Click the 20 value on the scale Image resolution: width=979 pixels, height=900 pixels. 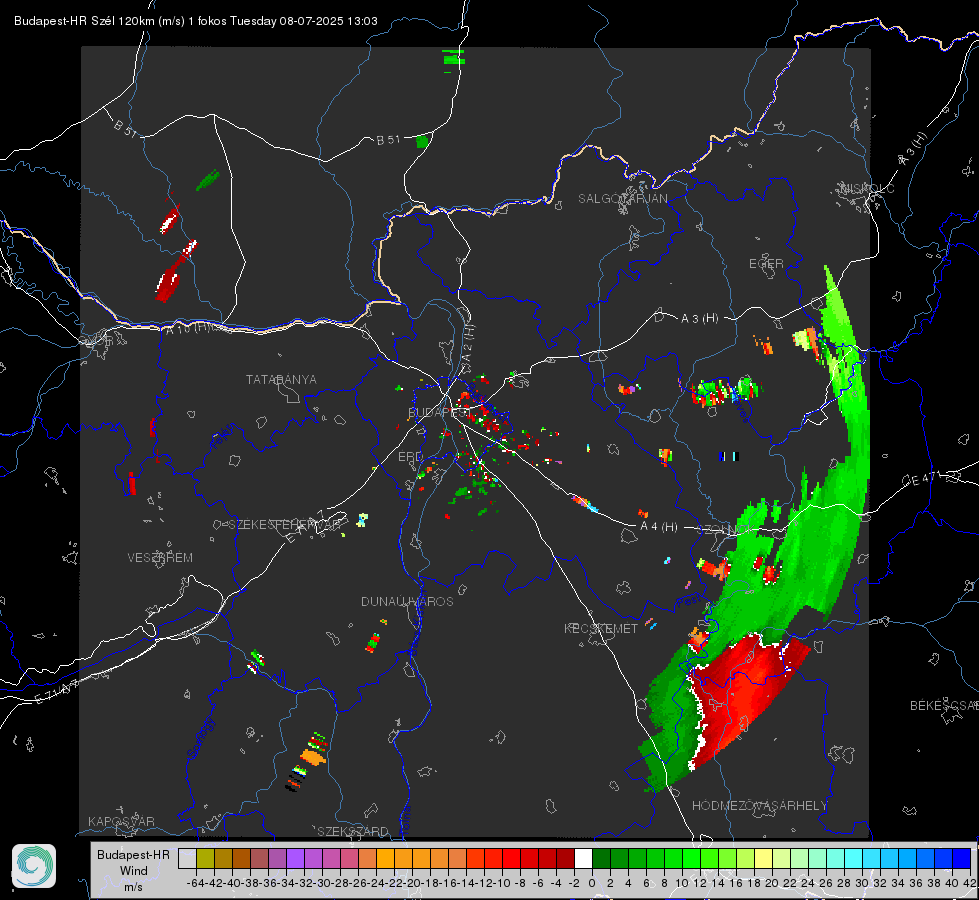click(x=772, y=883)
